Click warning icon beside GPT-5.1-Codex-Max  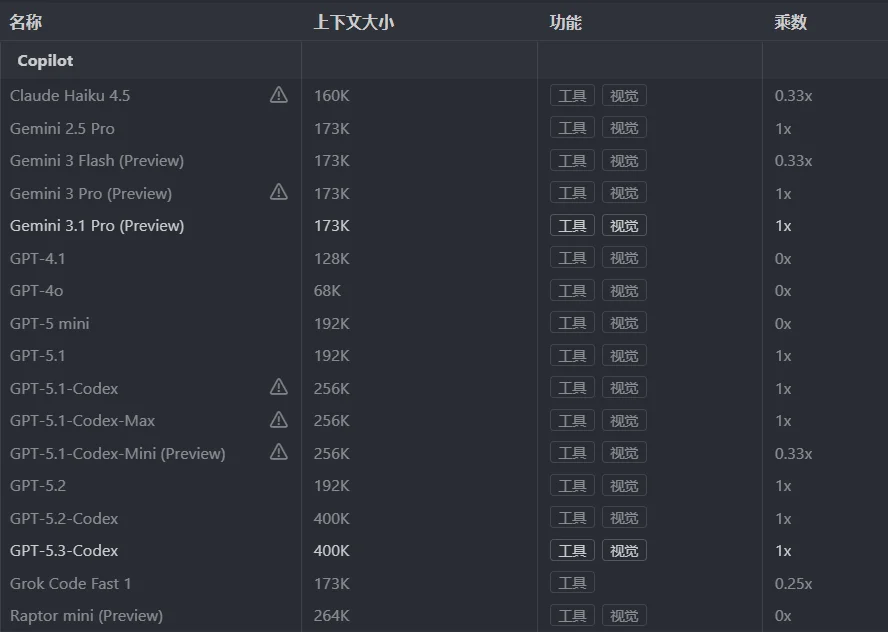[x=279, y=420]
